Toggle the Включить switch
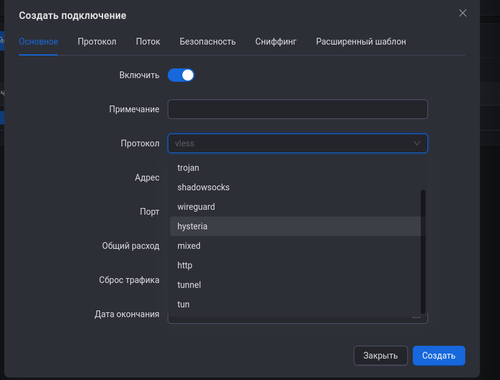The width and height of the screenshot is (500, 380). 181,75
